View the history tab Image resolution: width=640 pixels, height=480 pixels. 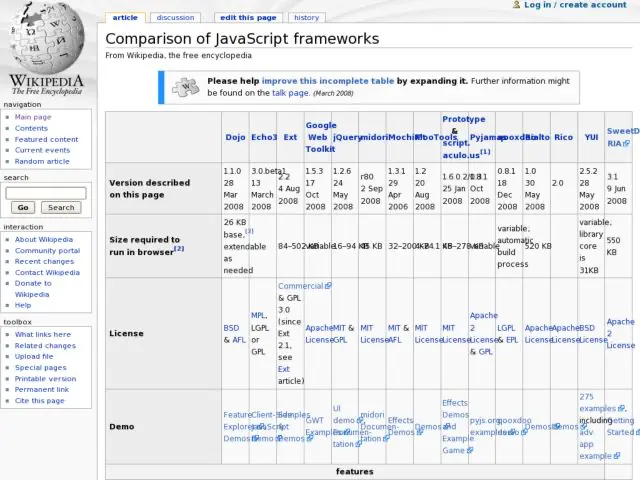(307, 18)
